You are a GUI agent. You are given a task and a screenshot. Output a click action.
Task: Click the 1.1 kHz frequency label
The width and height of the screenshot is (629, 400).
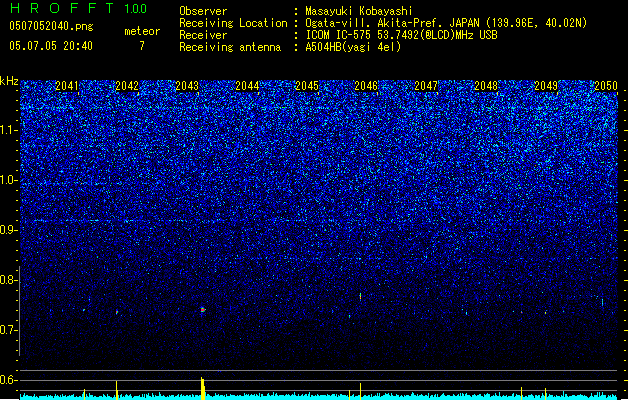pos(9,130)
